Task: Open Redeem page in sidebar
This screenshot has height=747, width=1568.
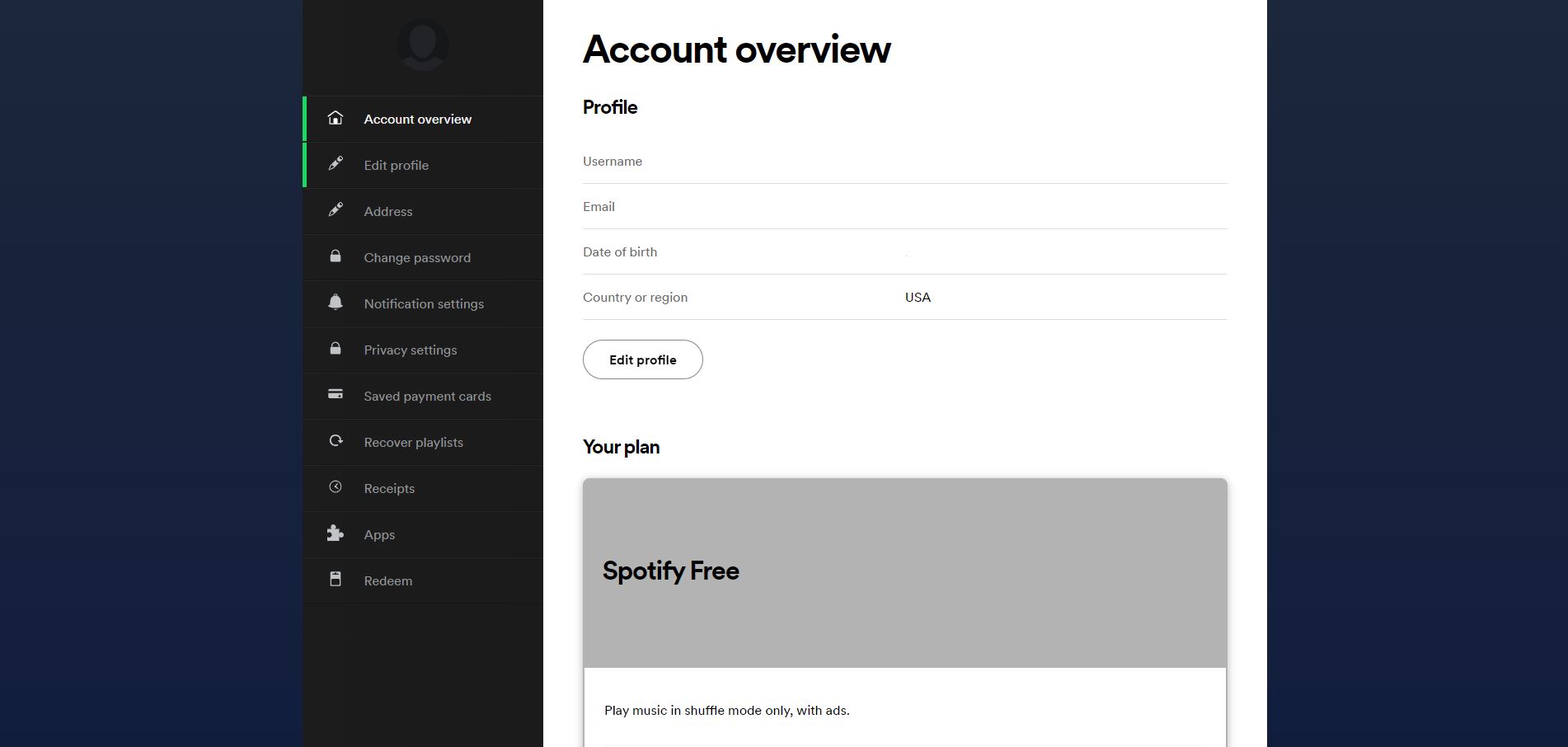Action: 423,580
